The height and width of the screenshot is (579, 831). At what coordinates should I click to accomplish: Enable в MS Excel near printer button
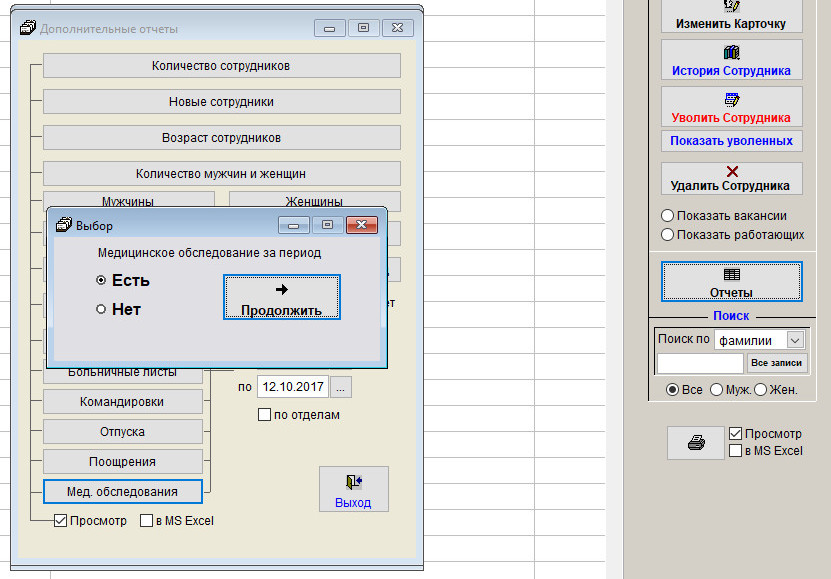point(735,451)
